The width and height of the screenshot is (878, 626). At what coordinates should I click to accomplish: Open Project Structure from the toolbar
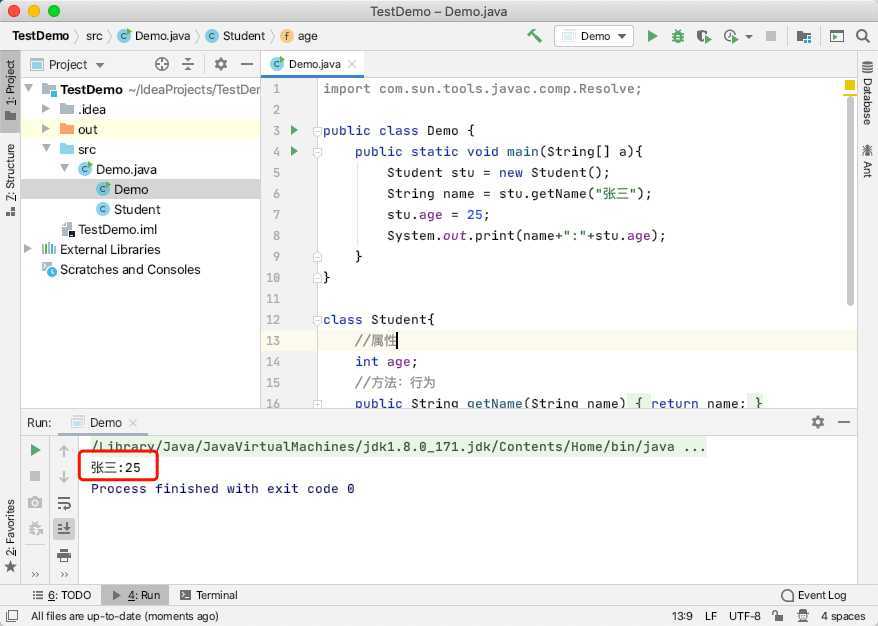[804, 36]
